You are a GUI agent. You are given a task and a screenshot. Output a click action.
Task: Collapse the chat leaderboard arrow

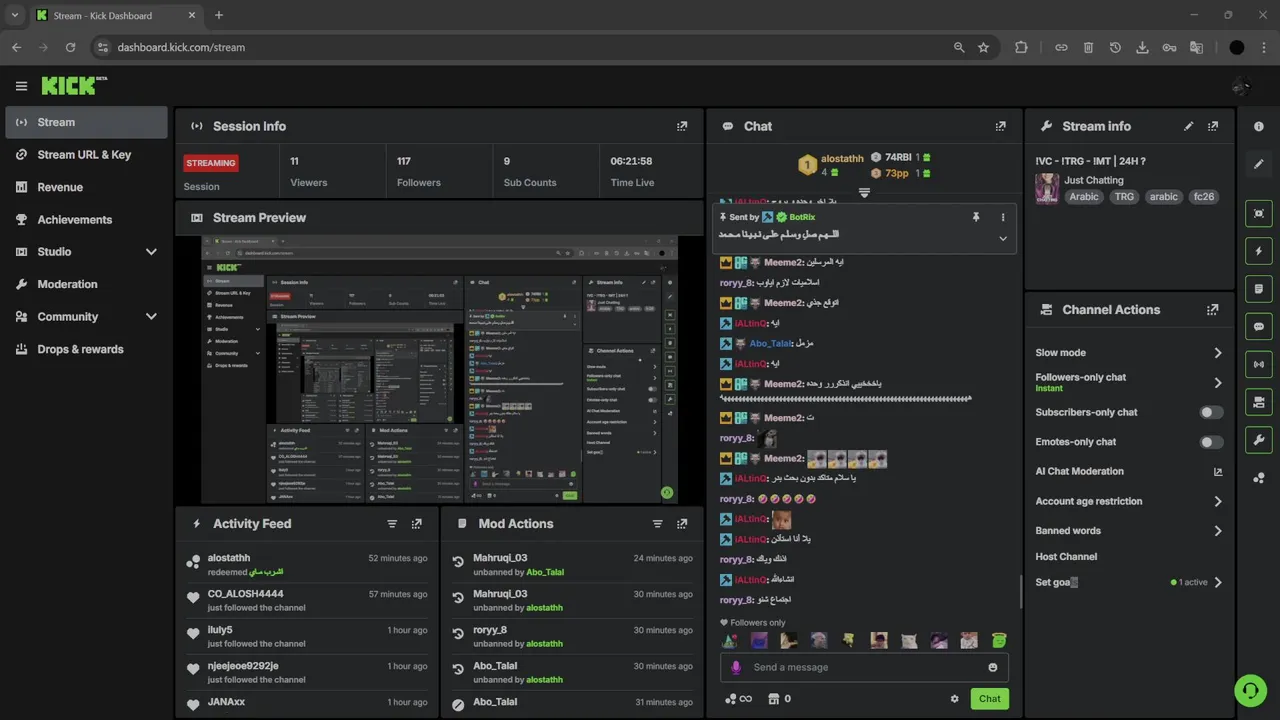tap(864, 192)
